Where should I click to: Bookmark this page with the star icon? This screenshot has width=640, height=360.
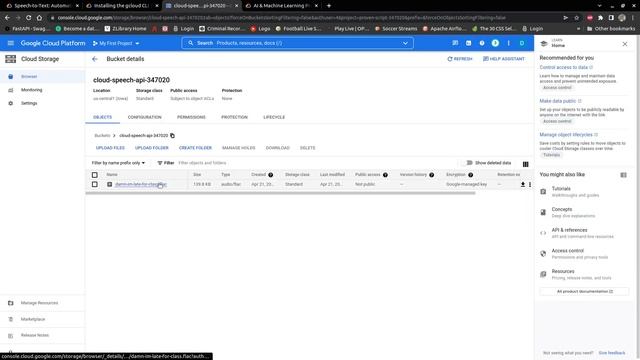click(x=576, y=18)
